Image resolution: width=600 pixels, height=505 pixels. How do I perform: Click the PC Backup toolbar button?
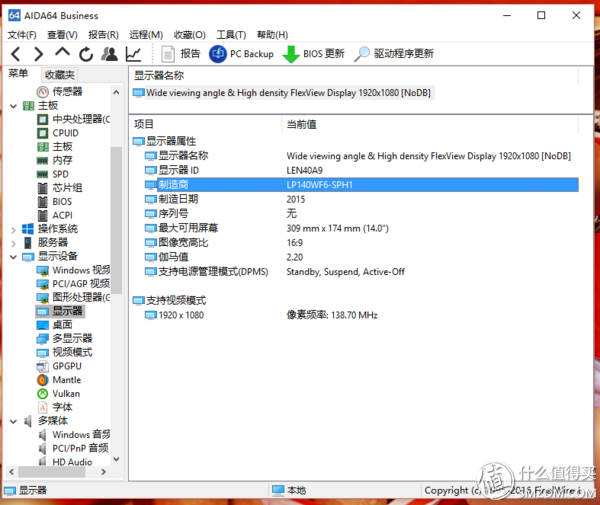[241, 54]
